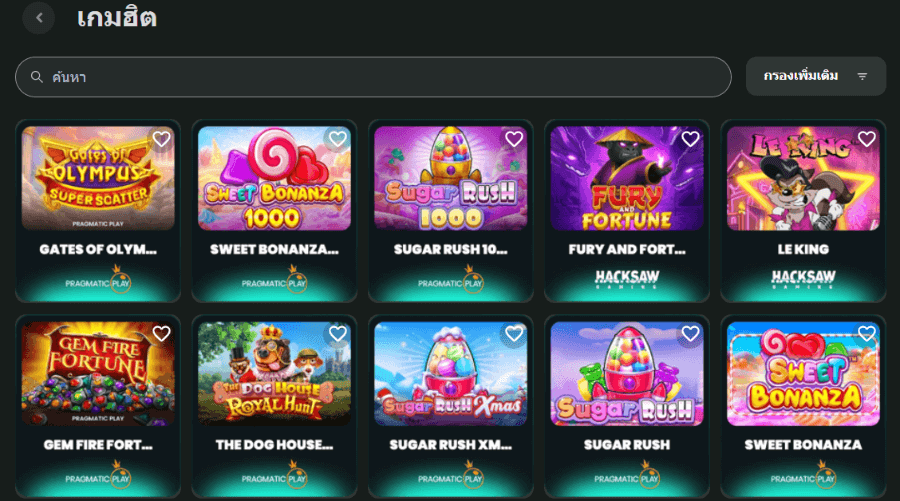Click the magnifier icon in search bar
The width and height of the screenshot is (900, 501).
point(37,77)
